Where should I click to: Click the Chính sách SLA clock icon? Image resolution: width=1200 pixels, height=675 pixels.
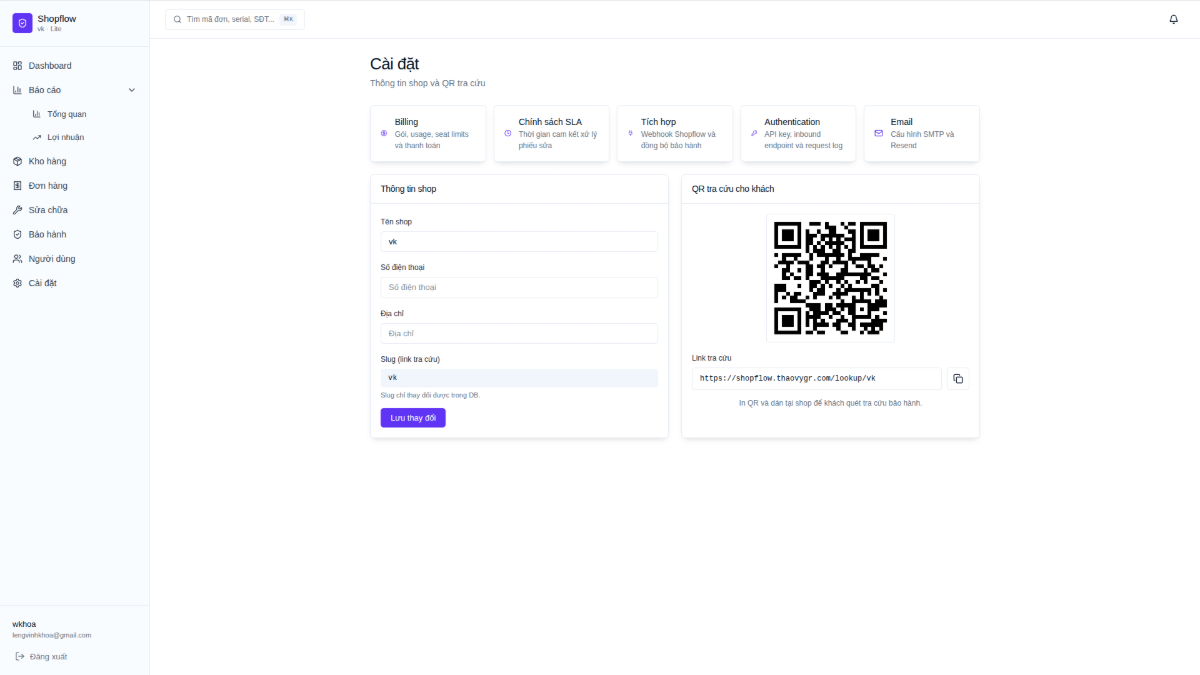(508, 133)
